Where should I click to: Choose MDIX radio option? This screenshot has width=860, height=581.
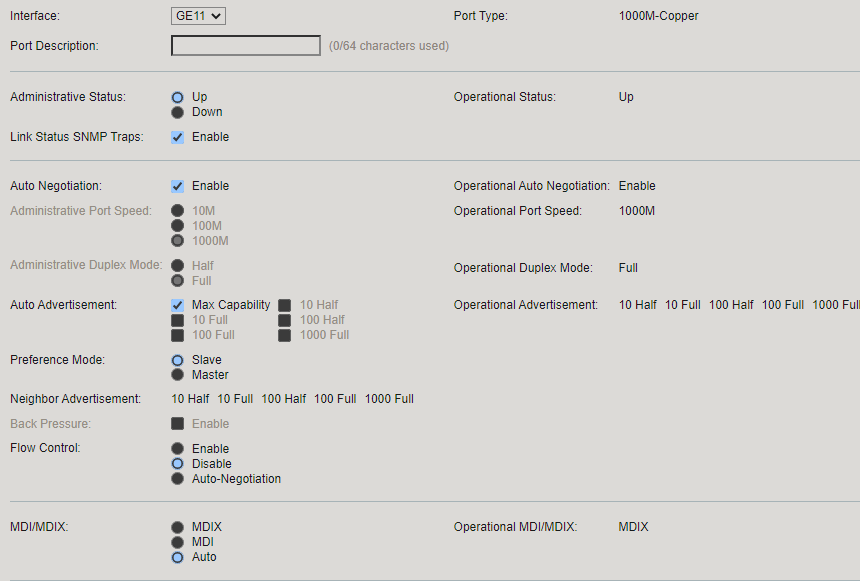(x=177, y=527)
